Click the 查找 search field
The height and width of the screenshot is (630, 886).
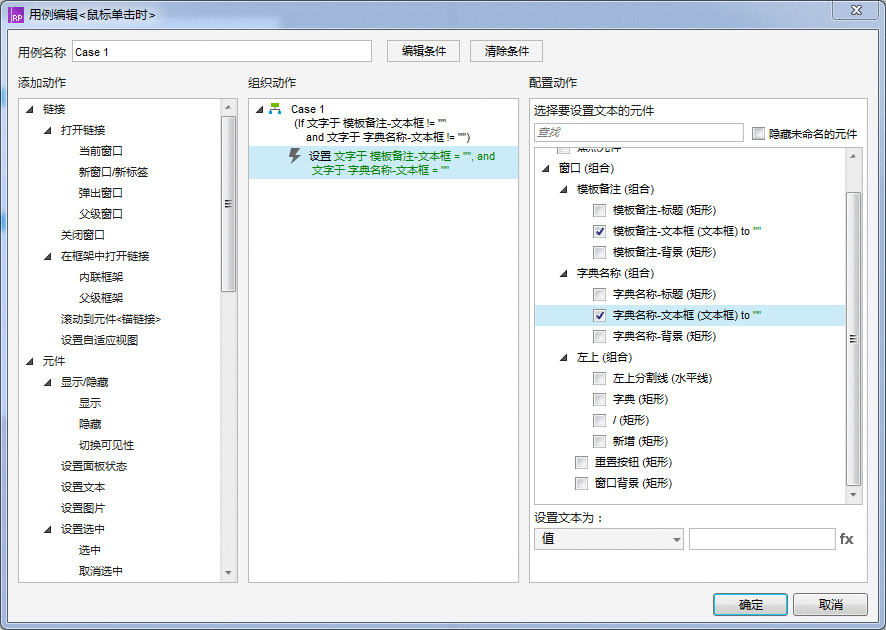[x=639, y=132]
